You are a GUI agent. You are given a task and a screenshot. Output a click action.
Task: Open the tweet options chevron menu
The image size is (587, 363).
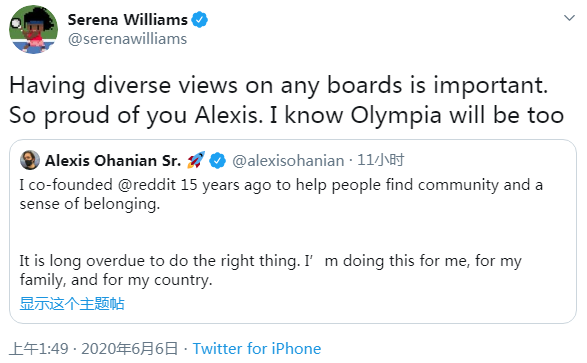tap(569, 18)
